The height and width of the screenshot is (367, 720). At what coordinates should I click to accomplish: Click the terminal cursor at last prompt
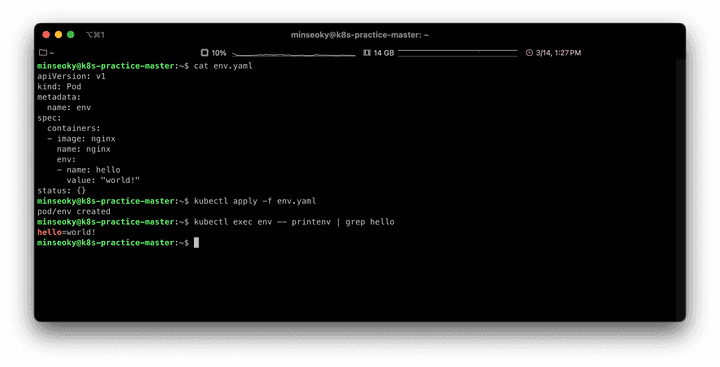197,243
